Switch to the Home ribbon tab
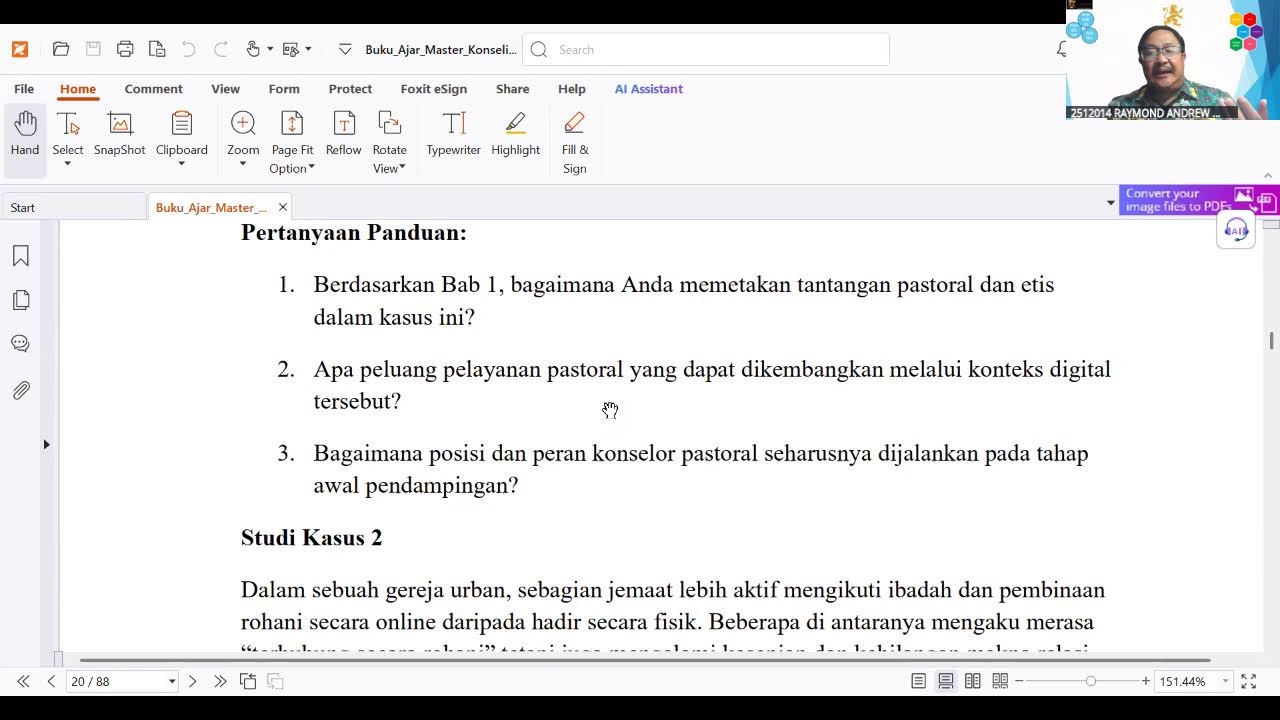1280x720 pixels. pyautogui.click(x=78, y=89)
